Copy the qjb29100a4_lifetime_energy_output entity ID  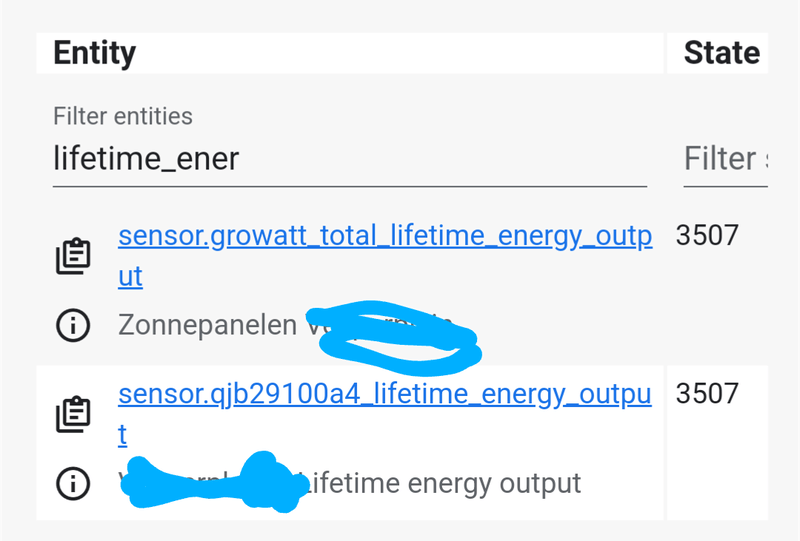pyautogui.click(x=73, y=414)
